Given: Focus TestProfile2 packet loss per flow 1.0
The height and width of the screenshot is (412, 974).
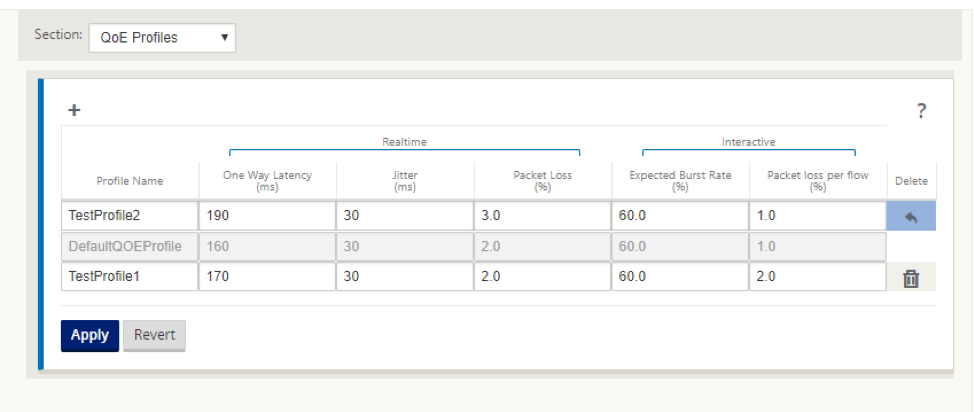Looking at the screenshot, I should click(x=817, y=216).
